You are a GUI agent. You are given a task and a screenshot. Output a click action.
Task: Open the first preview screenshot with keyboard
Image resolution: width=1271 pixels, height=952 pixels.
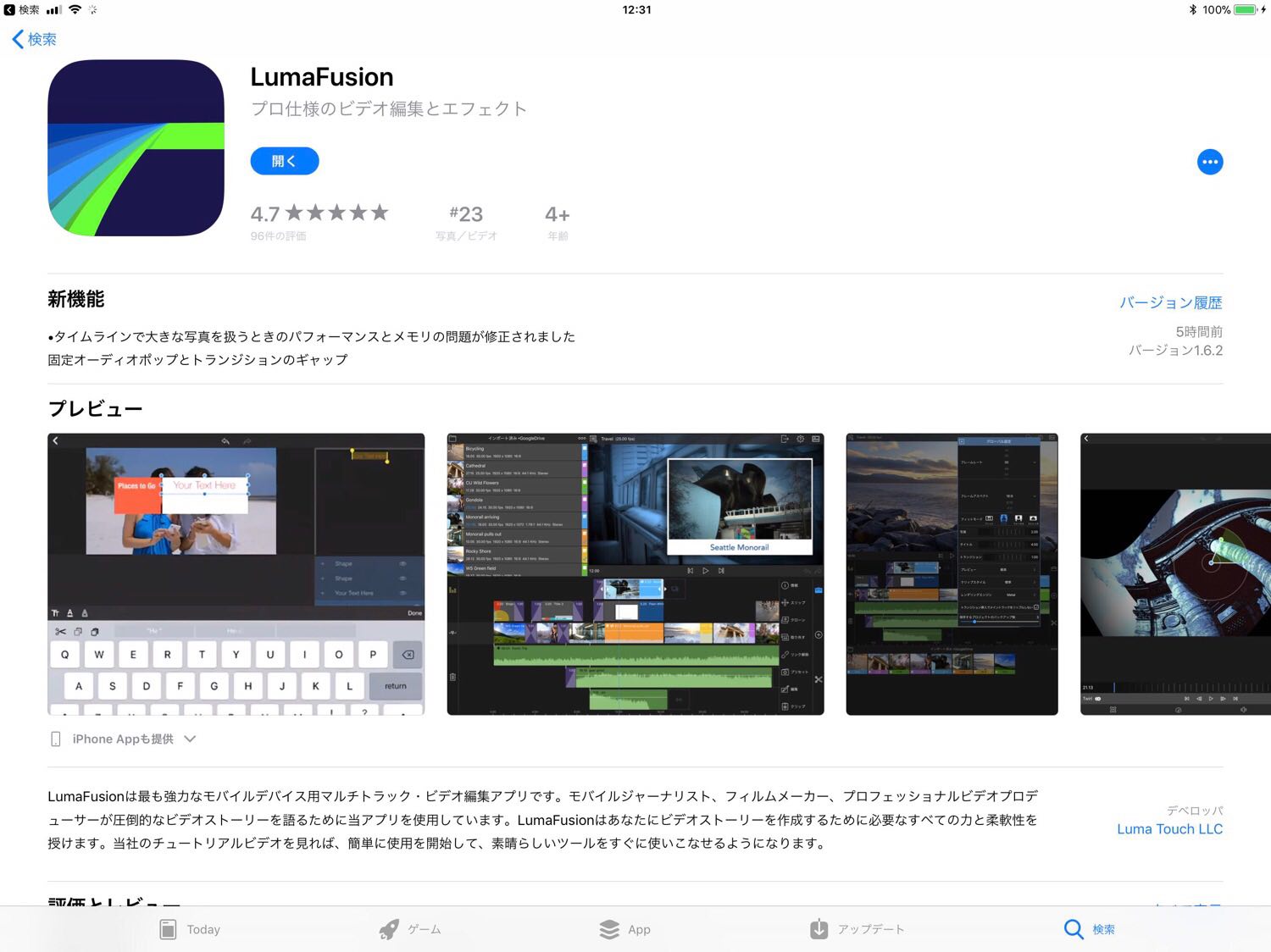pyautogui.click(x=236, y=574)
